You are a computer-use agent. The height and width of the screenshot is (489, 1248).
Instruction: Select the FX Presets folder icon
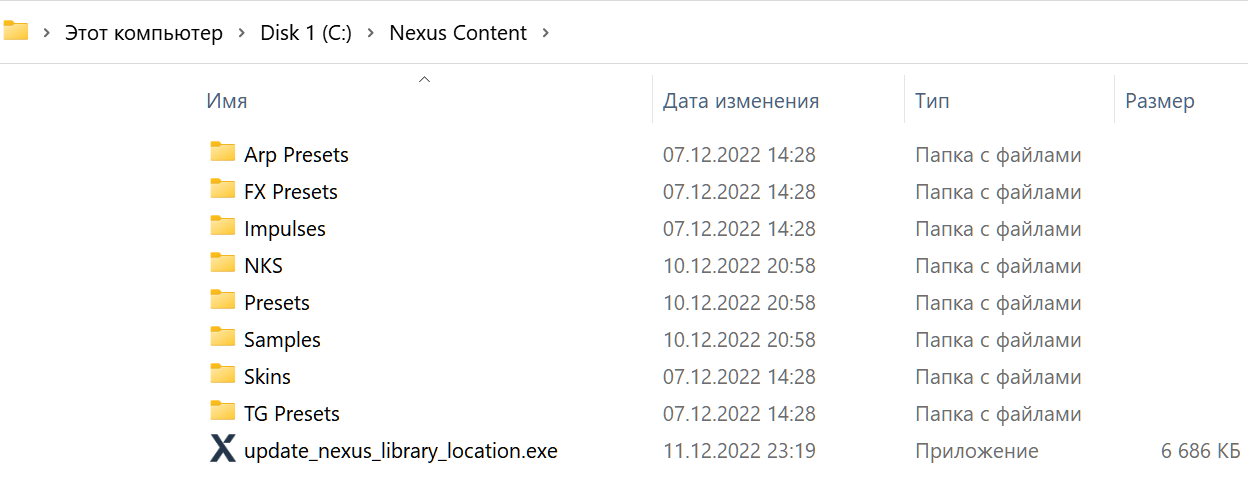(x=223, y=190)
